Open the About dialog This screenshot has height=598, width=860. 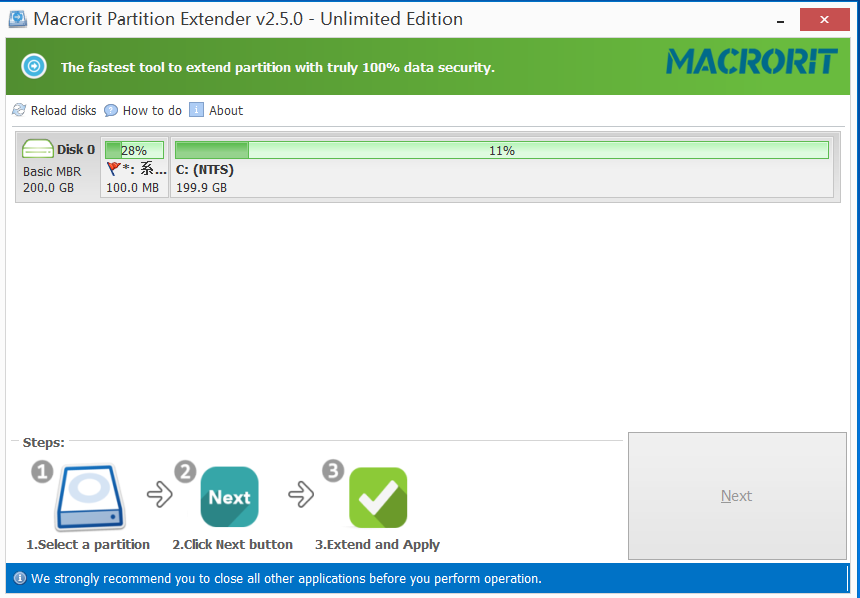point(217,110)
